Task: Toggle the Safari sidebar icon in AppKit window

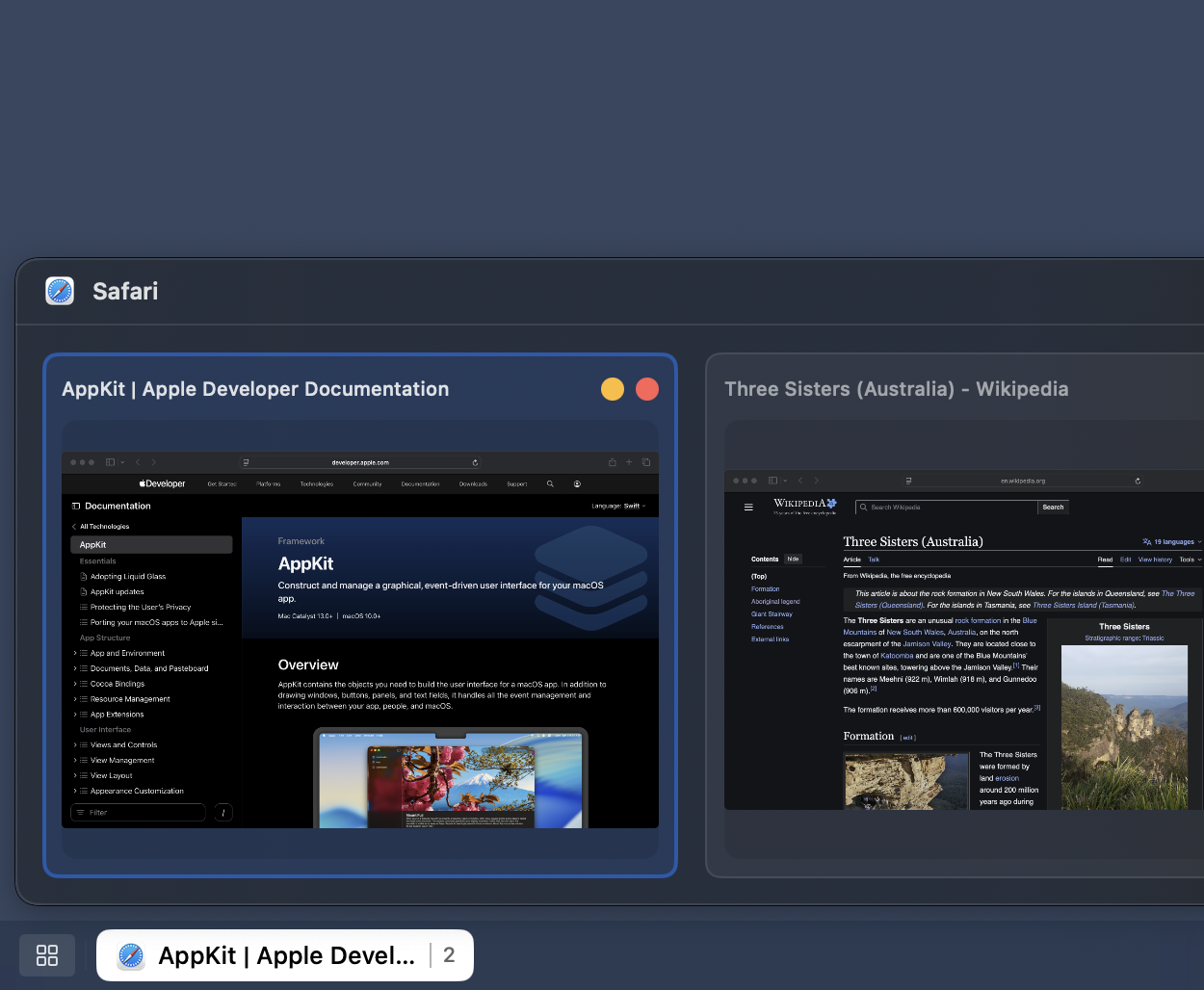Action: pyautogui.click(x=109, y=463)
